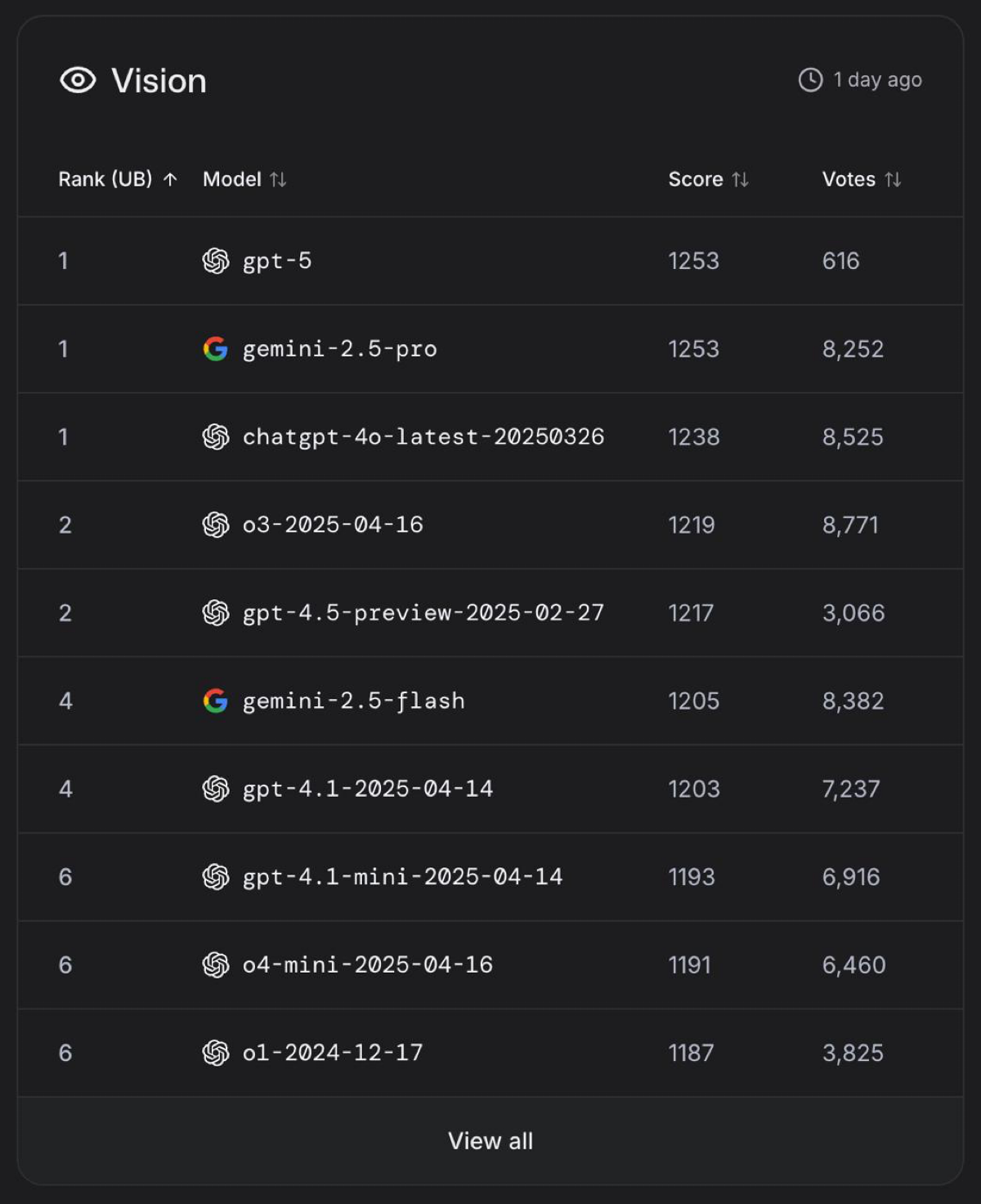Click the OpenAI logo beside gpt-5
Image resolution: width=981 pixels, height=1204 pixels.
pyautogui.click(x=216, y=261)
